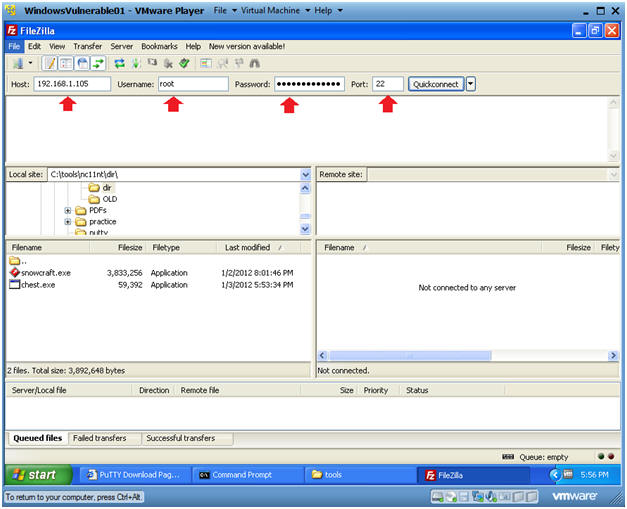
Task: Click the remote list horizontal scrollbar thumb
Action: 409,355
